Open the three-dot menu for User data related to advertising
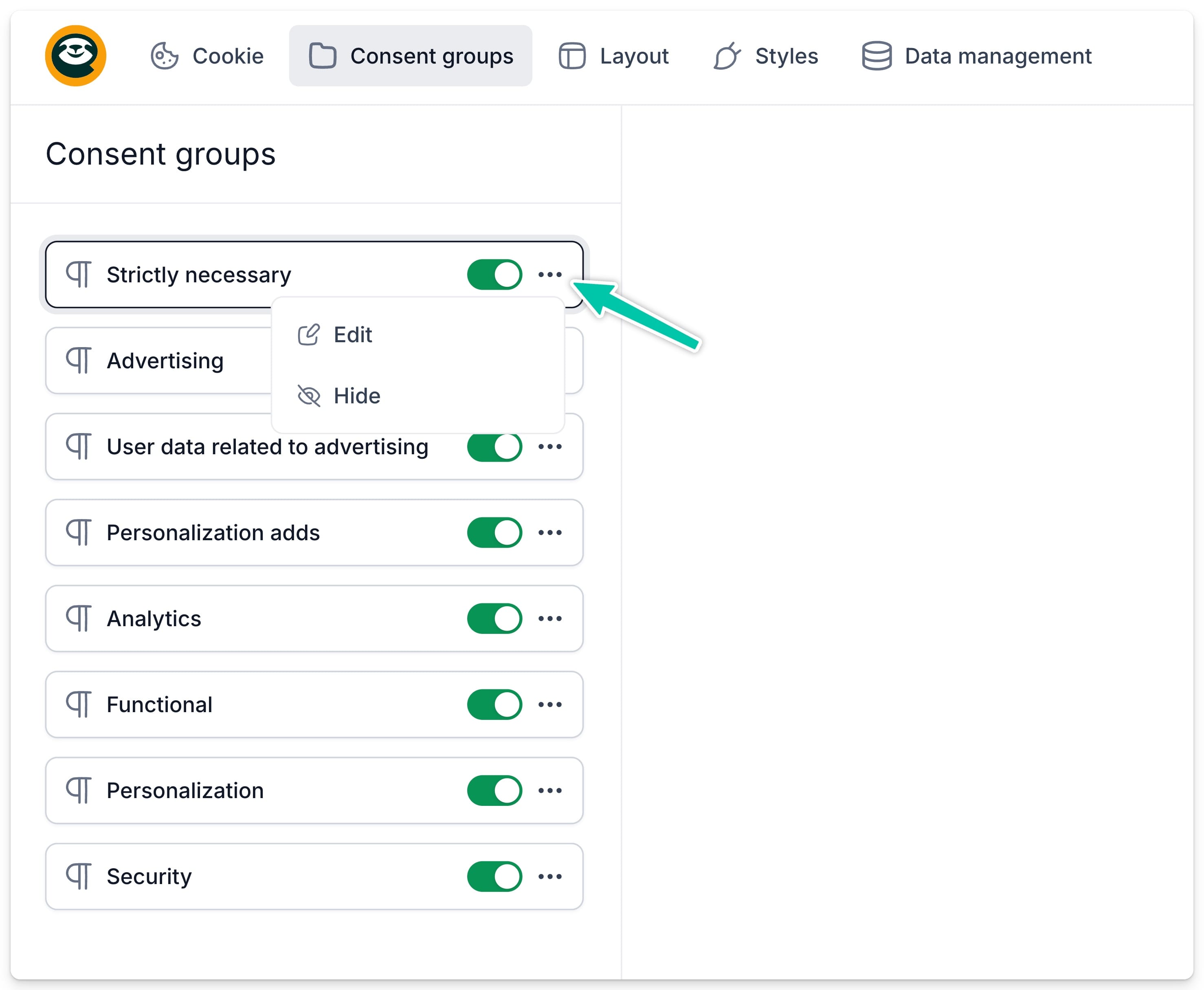 [550, 447]
